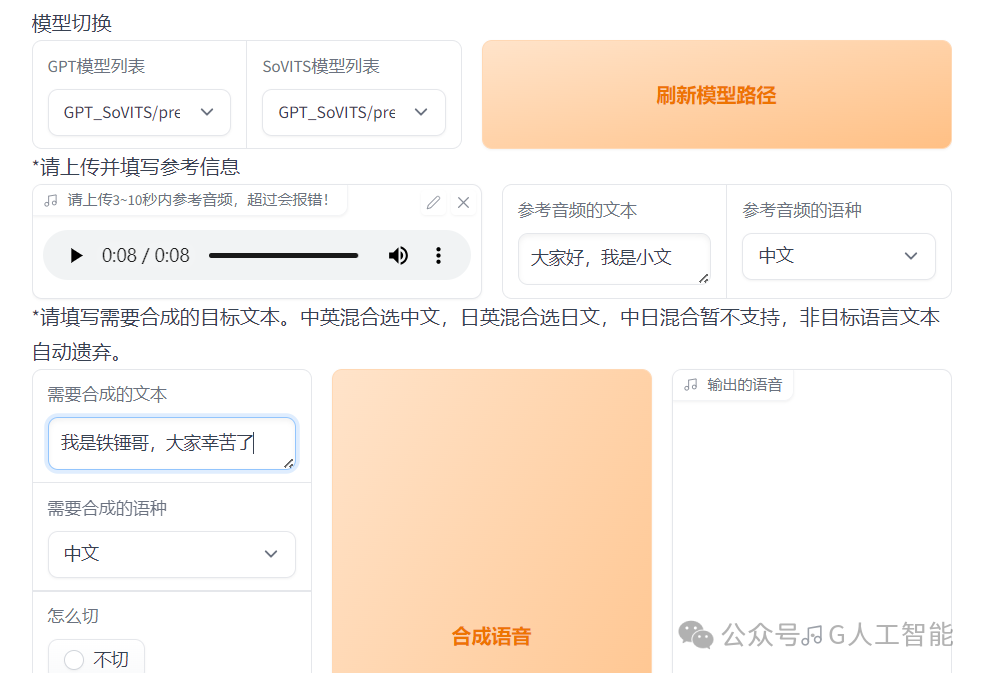
Task: Expand the 参考音频的语种 dropdown
Action: (838, 256)
